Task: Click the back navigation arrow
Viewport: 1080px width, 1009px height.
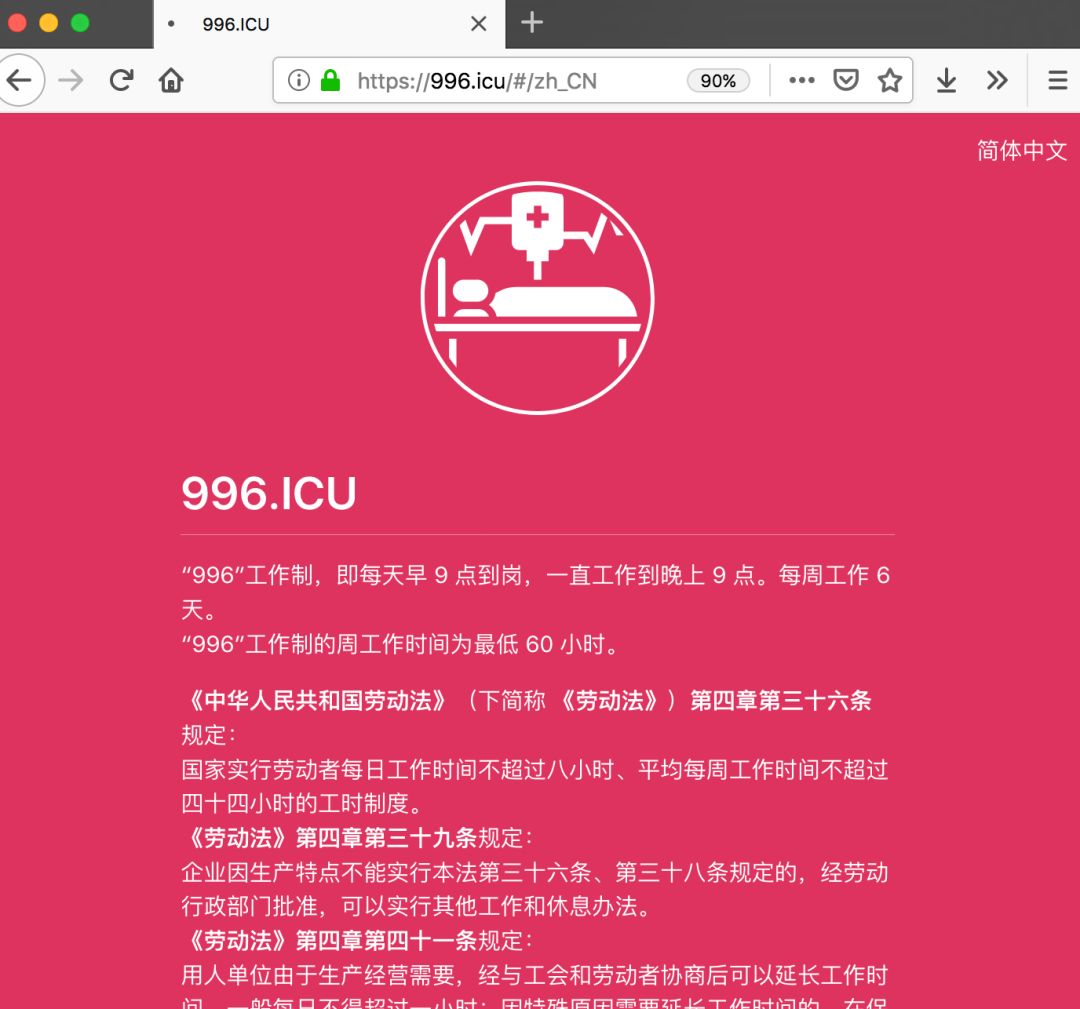Action: 21,81
